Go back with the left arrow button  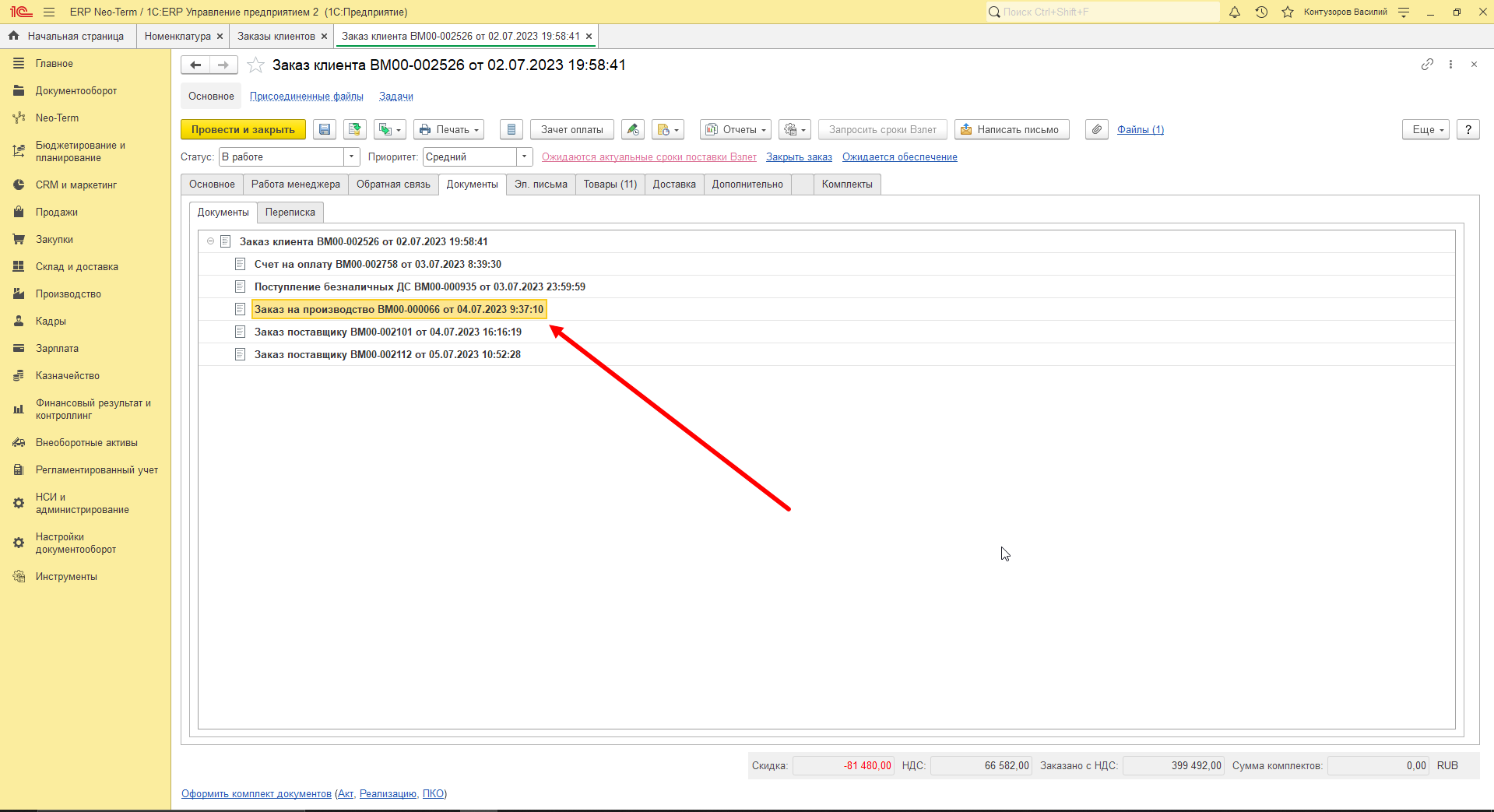(195, 65)
